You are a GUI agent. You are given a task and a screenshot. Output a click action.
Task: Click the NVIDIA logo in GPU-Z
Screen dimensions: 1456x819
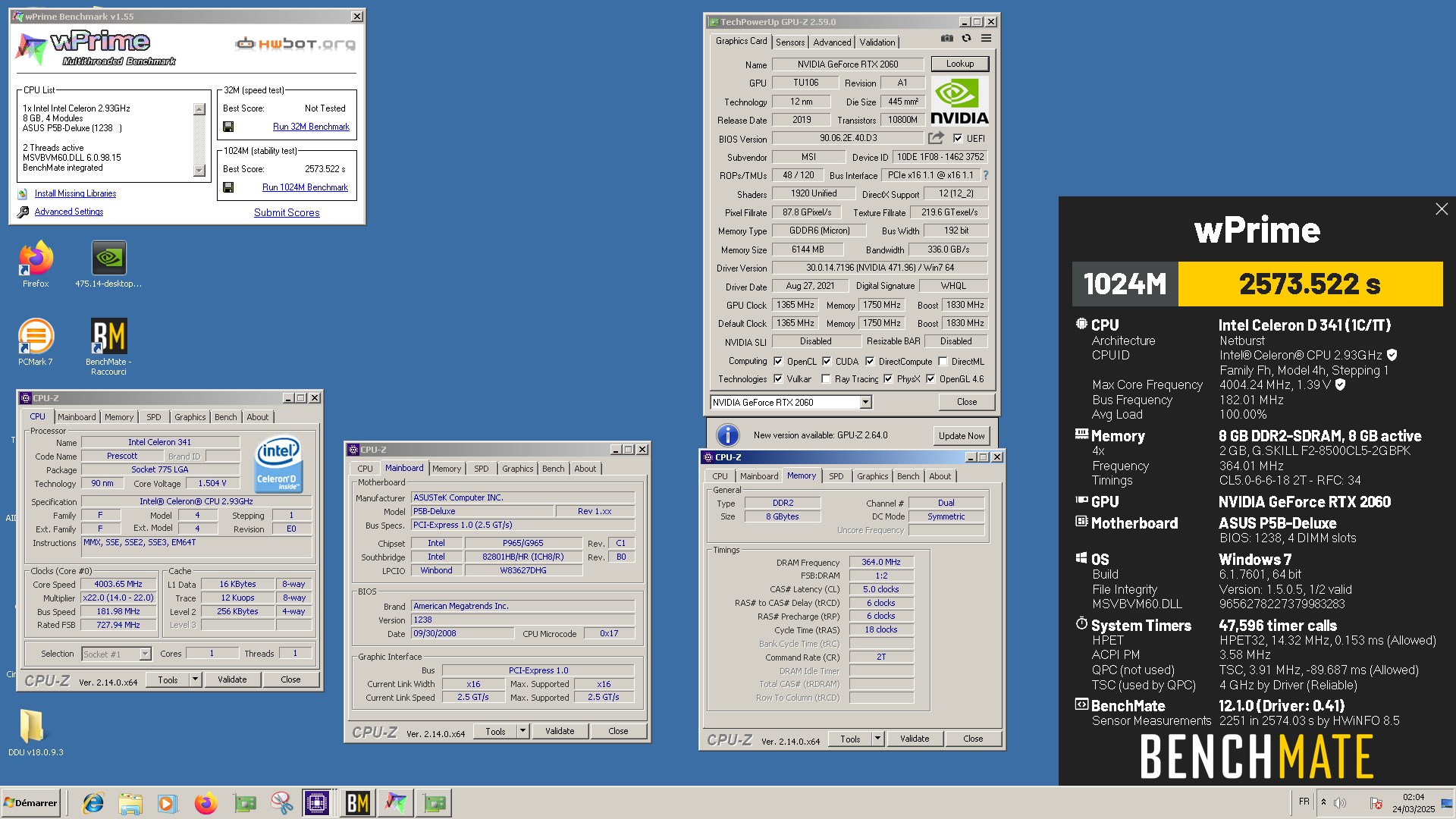pos(959,101)
